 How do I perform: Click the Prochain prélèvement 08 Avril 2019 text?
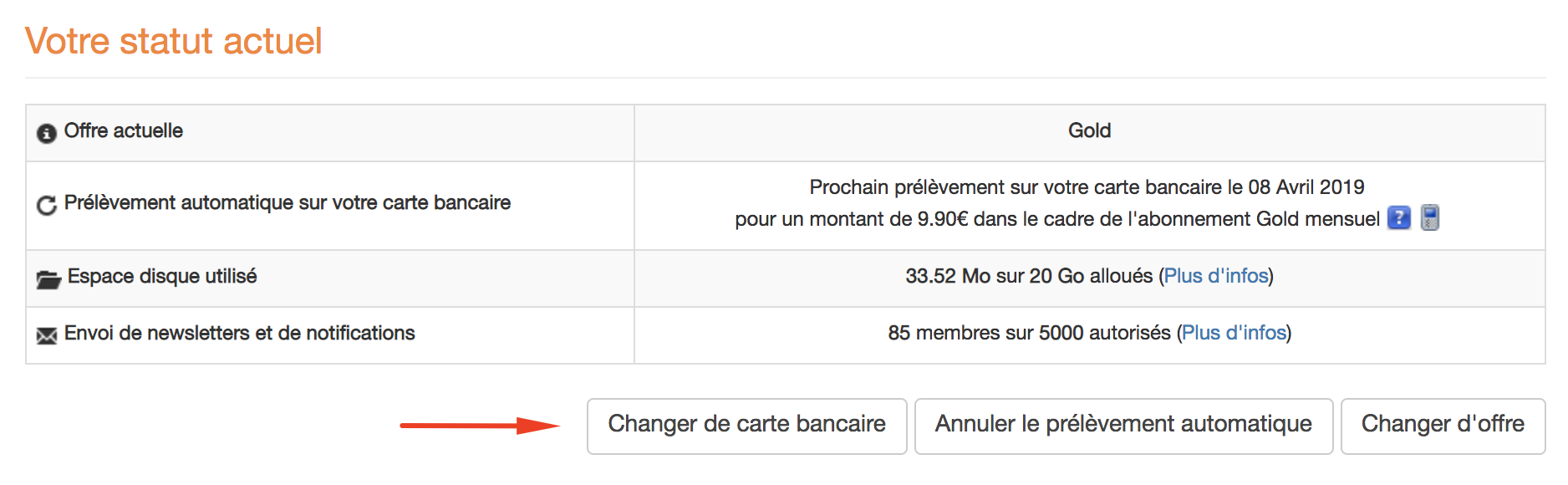[1087, 187]
